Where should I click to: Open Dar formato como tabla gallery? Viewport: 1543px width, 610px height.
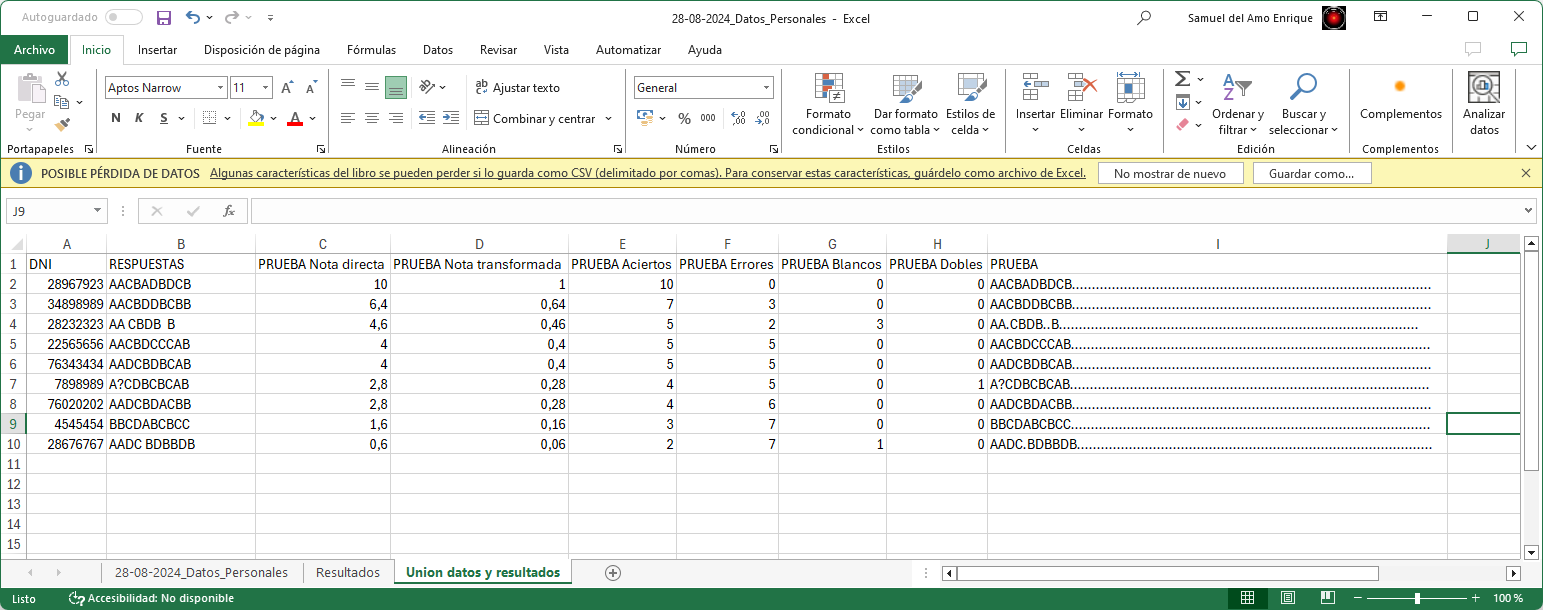(x=906, y=105)
